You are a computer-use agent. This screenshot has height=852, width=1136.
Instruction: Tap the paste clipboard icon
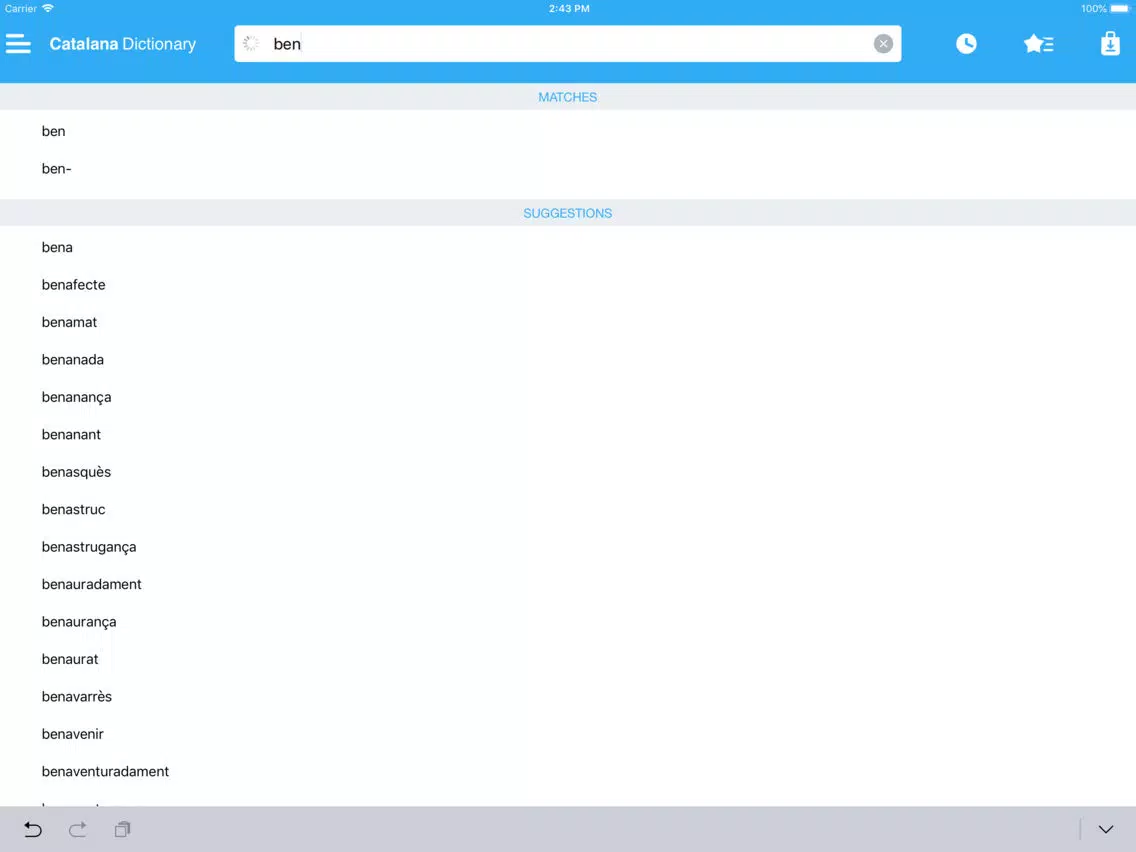[x=122, y=829]
